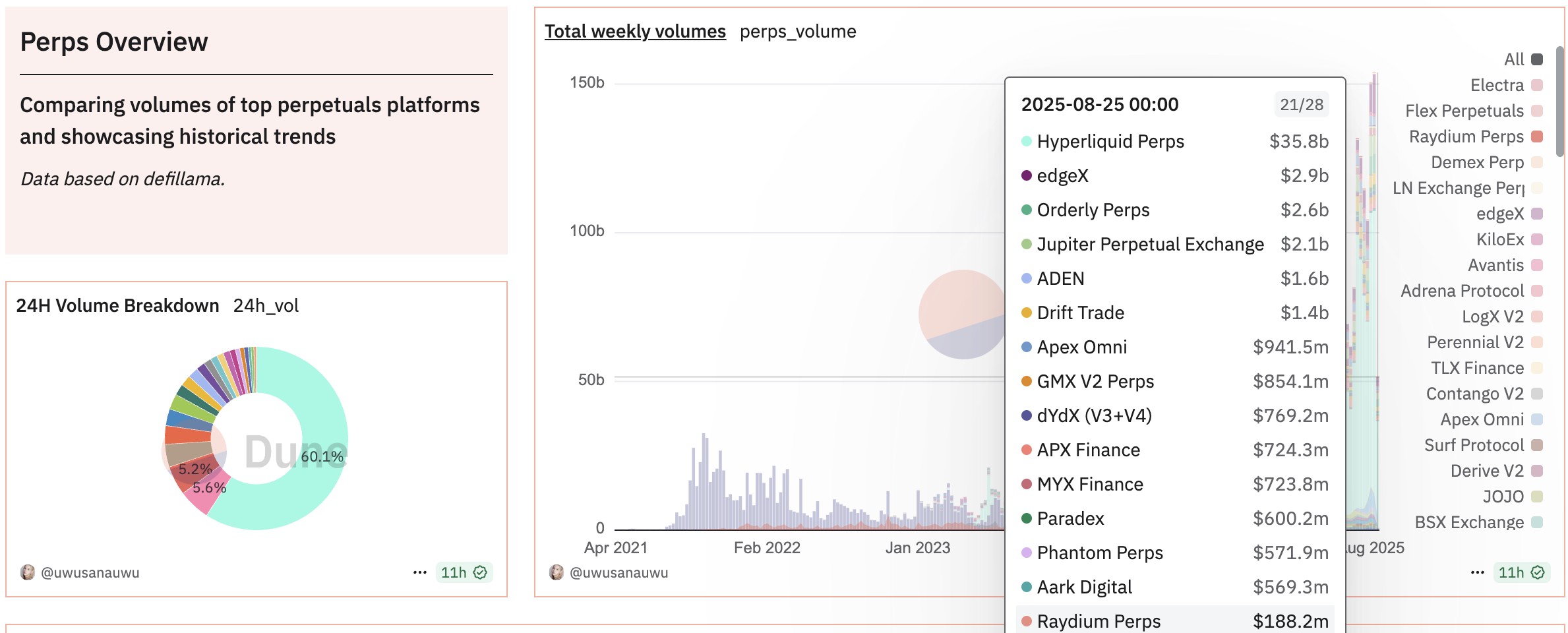Click the 11h refresh badge on pie chart

[x=464, y=572]
